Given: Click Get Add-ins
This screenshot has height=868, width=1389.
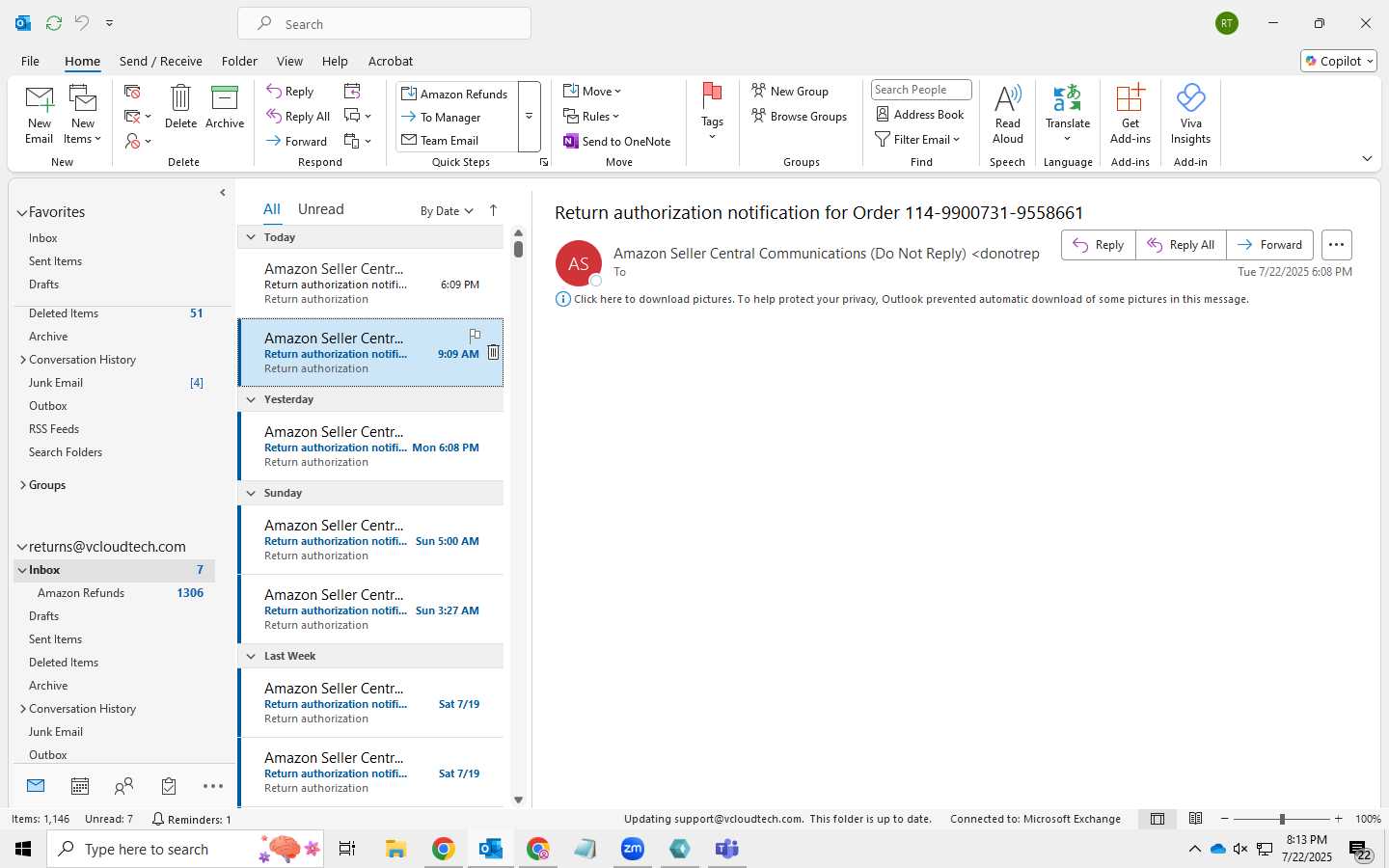Looking at the screenshot, I should pos(1130,114).
